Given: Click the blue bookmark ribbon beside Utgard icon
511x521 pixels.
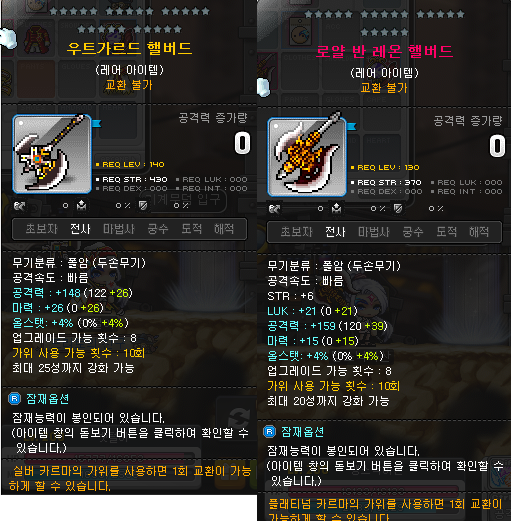Looking at the screenshot, I should coord(96,124).
